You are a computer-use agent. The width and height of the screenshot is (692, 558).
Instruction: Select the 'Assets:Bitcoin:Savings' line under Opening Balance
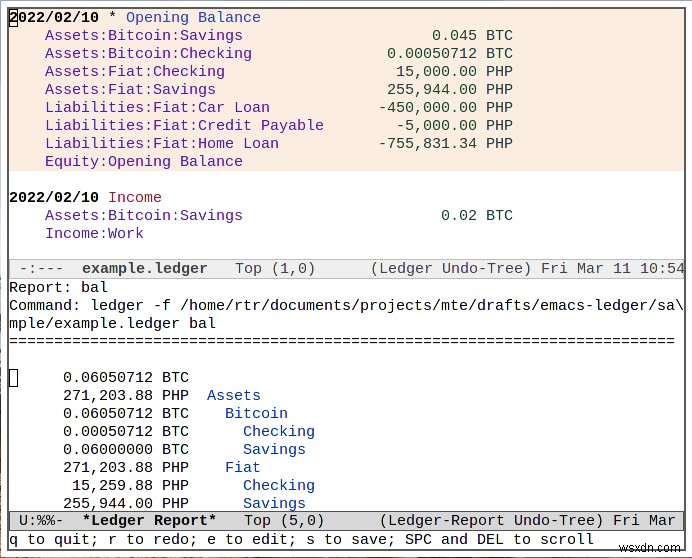point(143,35)
